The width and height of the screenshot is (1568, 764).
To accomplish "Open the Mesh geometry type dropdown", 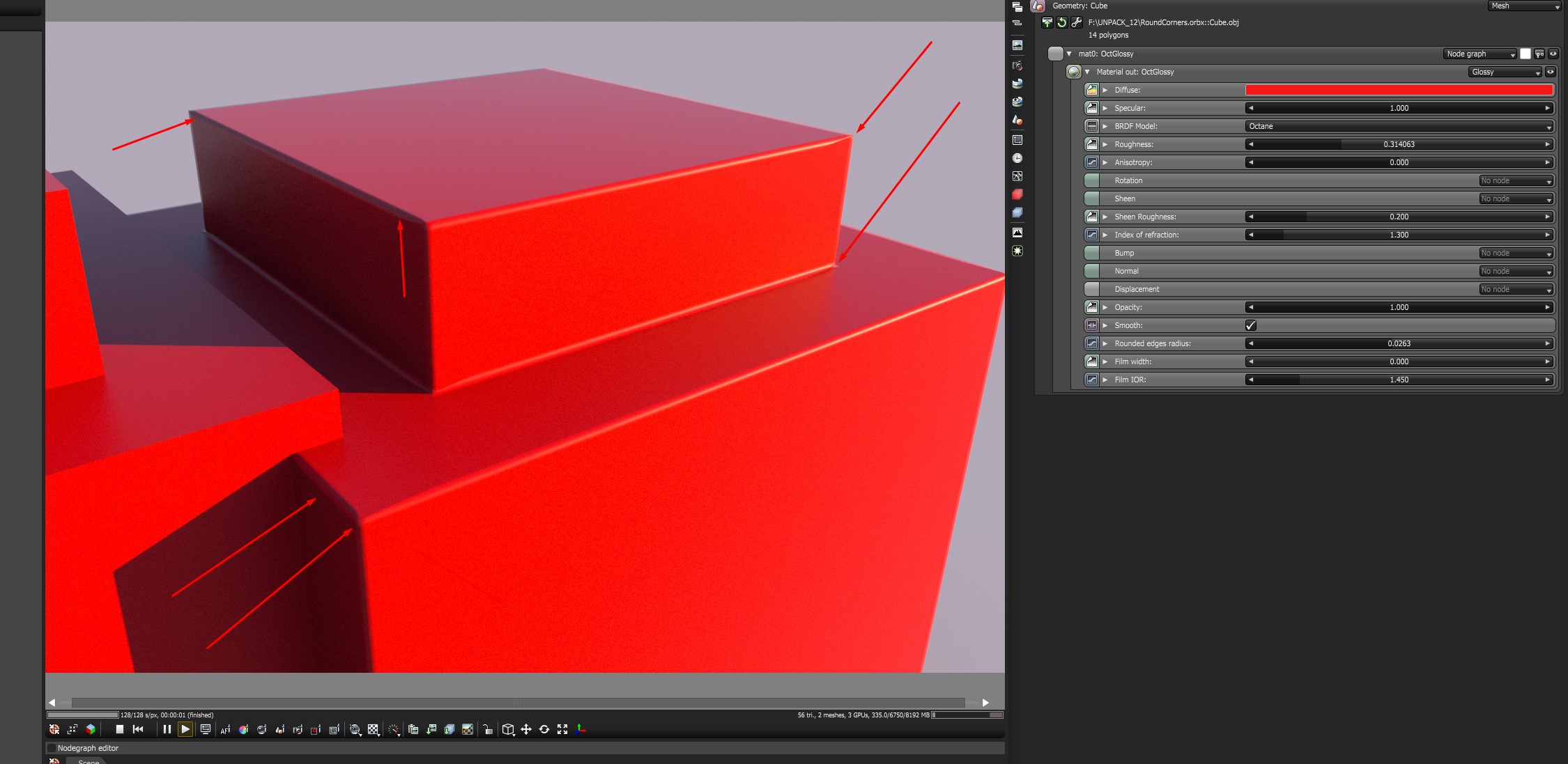I will click(1524, 6).
